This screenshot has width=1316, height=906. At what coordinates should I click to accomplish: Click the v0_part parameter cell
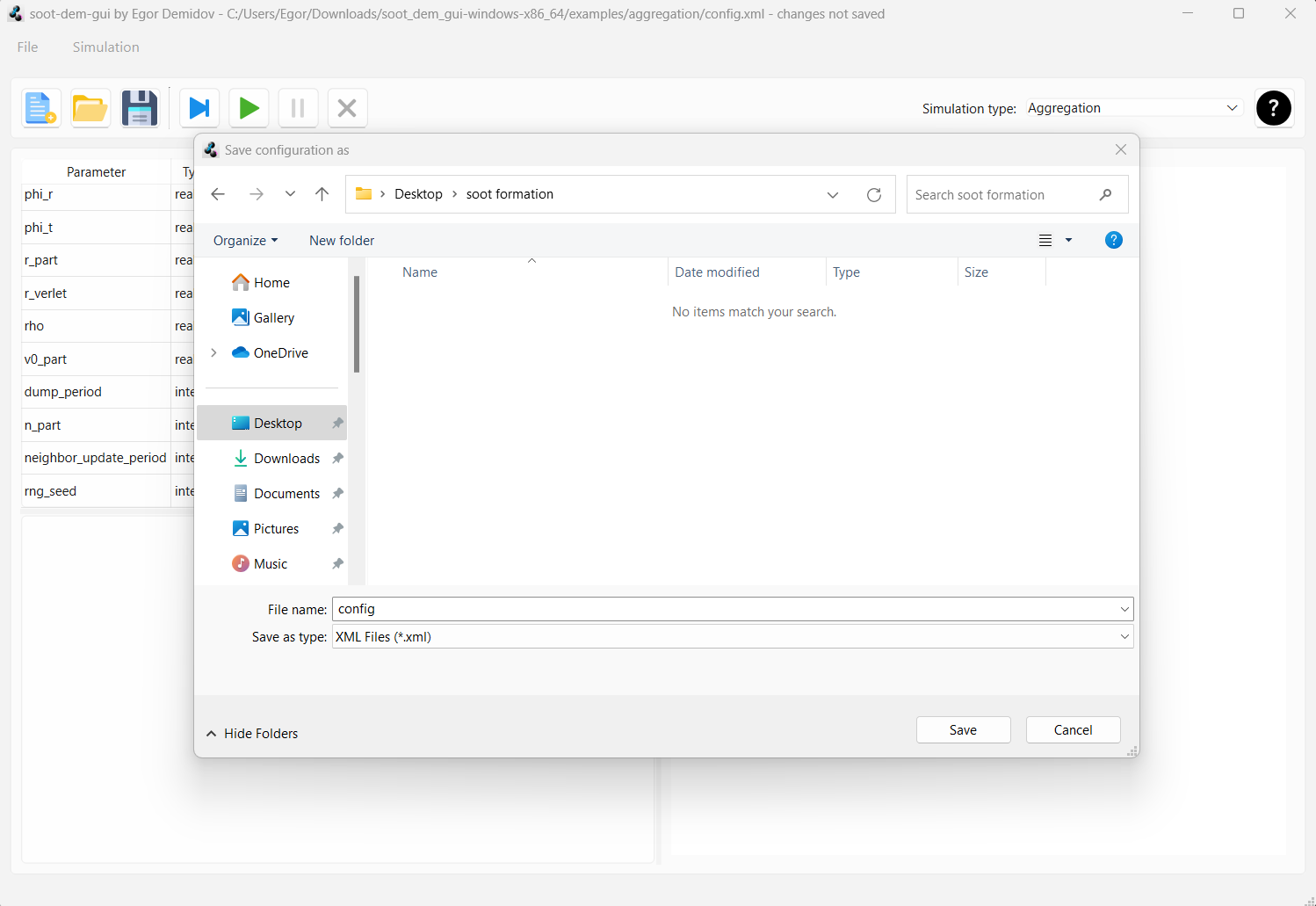click(x=96, y=359)
